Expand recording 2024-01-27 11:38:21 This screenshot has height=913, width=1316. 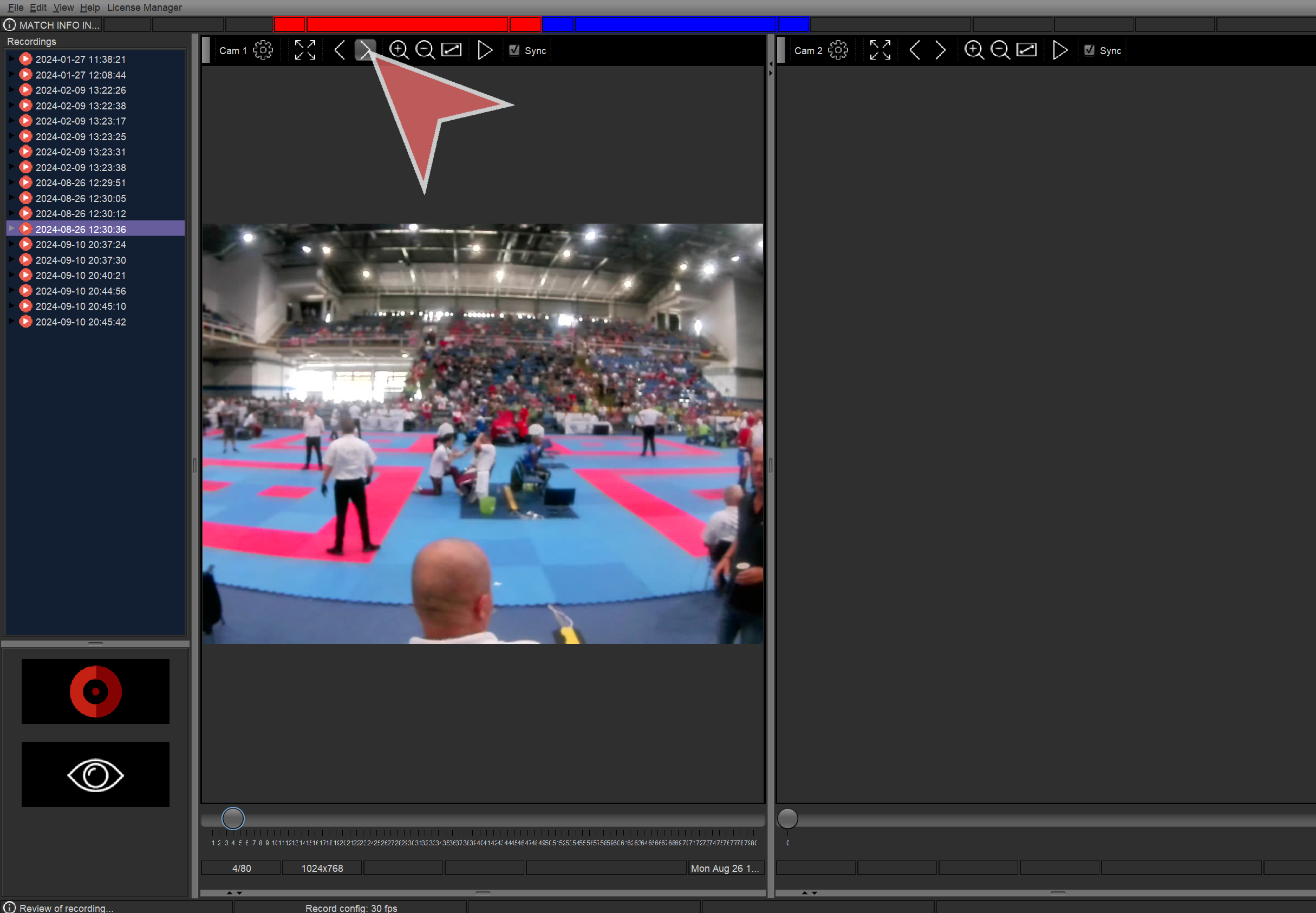(11, 59)
